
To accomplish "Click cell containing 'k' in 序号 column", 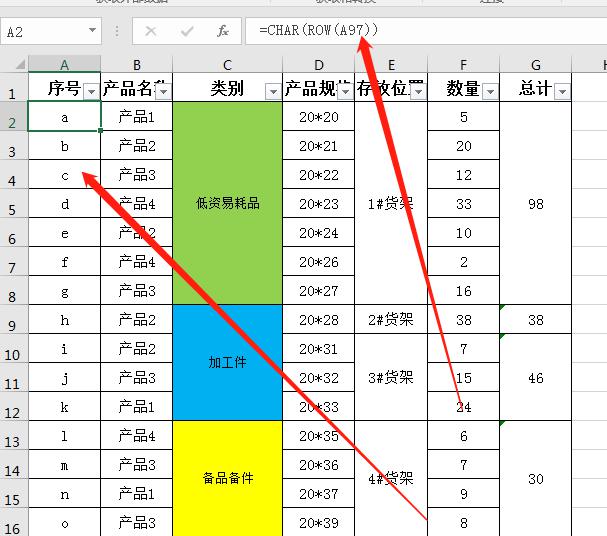I will click(x=65, y=407).
